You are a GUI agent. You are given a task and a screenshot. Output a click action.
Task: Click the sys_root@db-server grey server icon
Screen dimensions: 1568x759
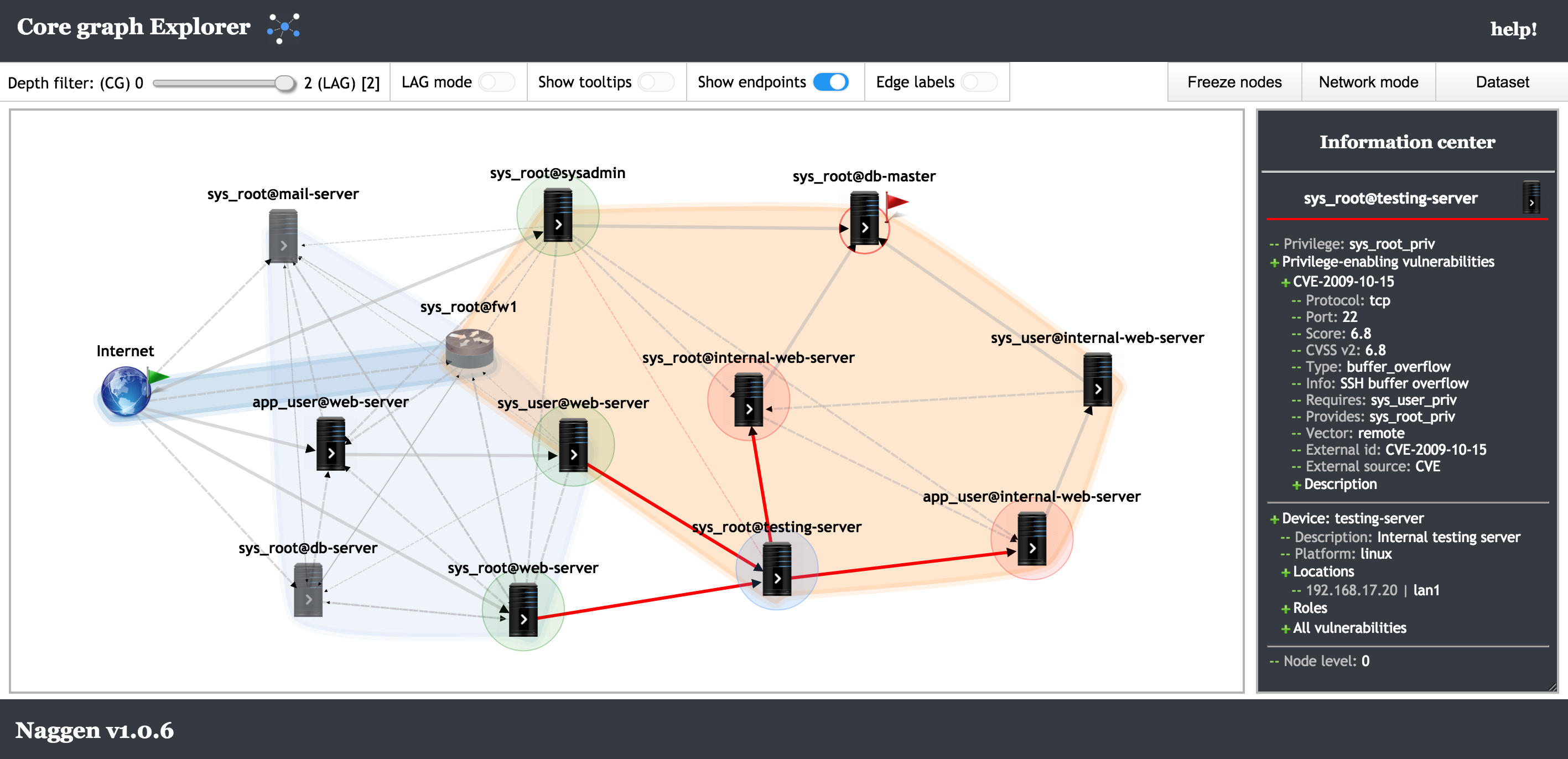pos(308,590)
